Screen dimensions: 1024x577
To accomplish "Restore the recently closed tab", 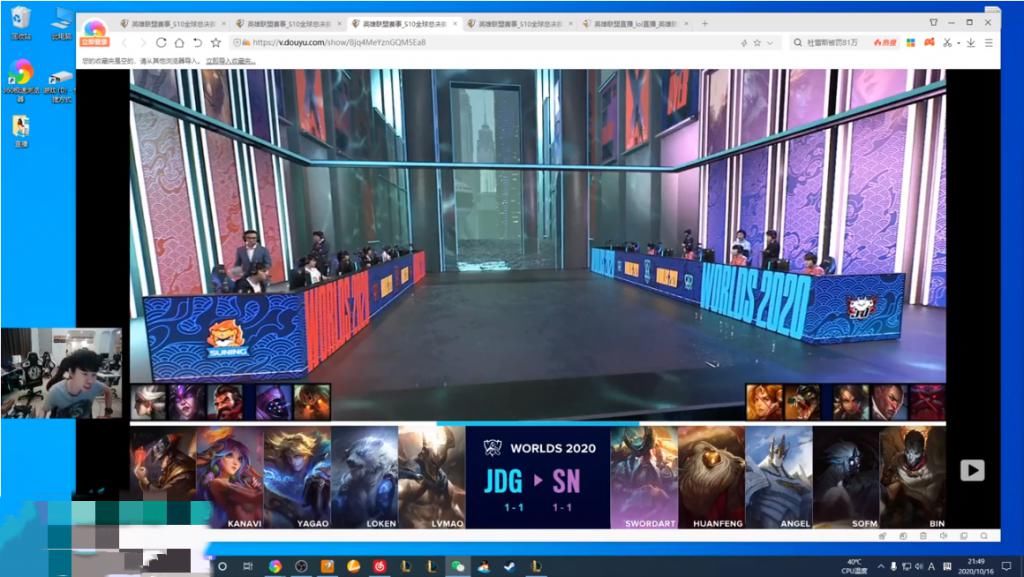I will click(197, 42).
